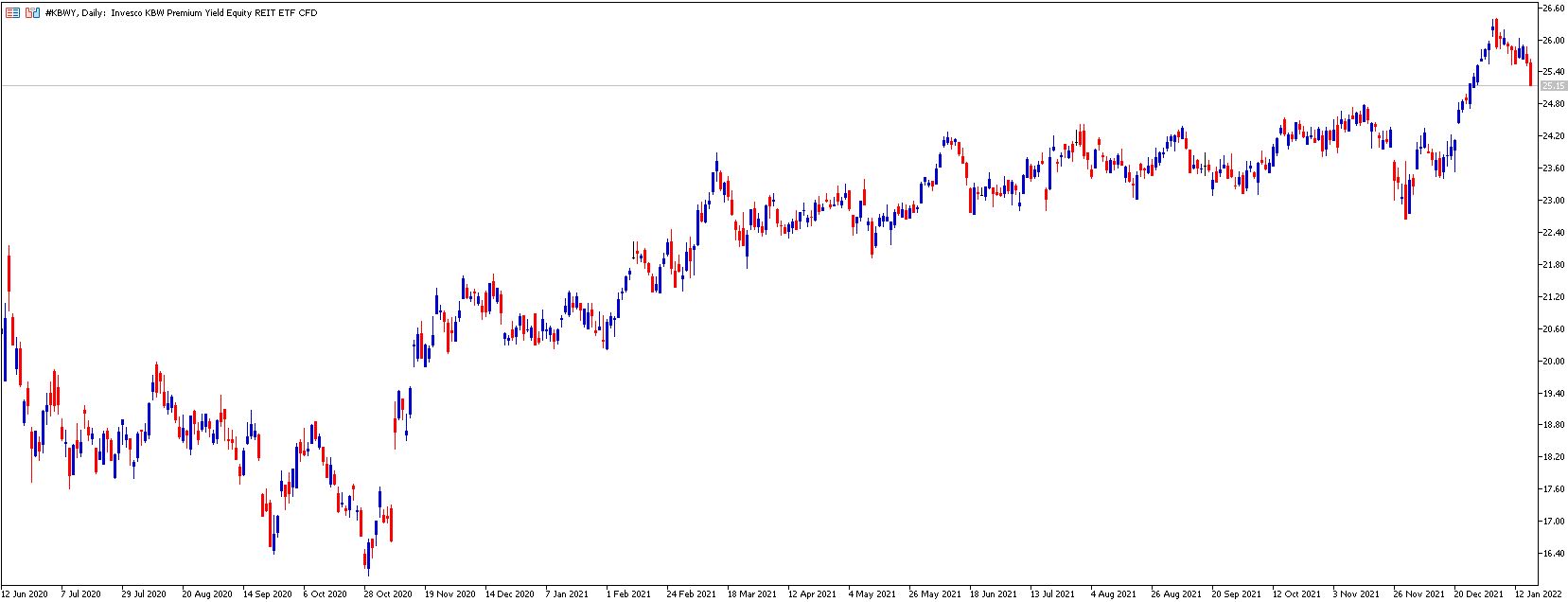Image resolution: width=1568 pixels, height=602 pixels.
Task: Select the 26.60 price scale label
Action: click(x=1552, y=9)
